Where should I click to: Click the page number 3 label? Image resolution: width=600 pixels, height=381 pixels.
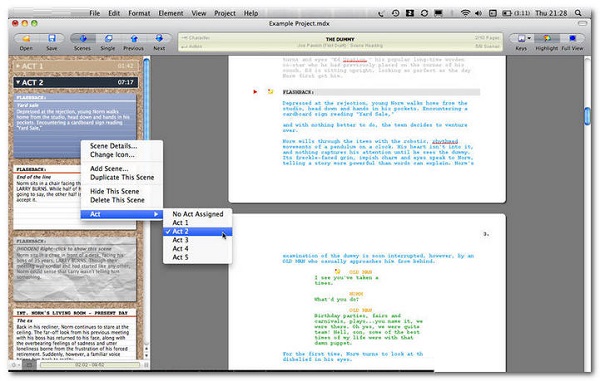coord(486,234)
